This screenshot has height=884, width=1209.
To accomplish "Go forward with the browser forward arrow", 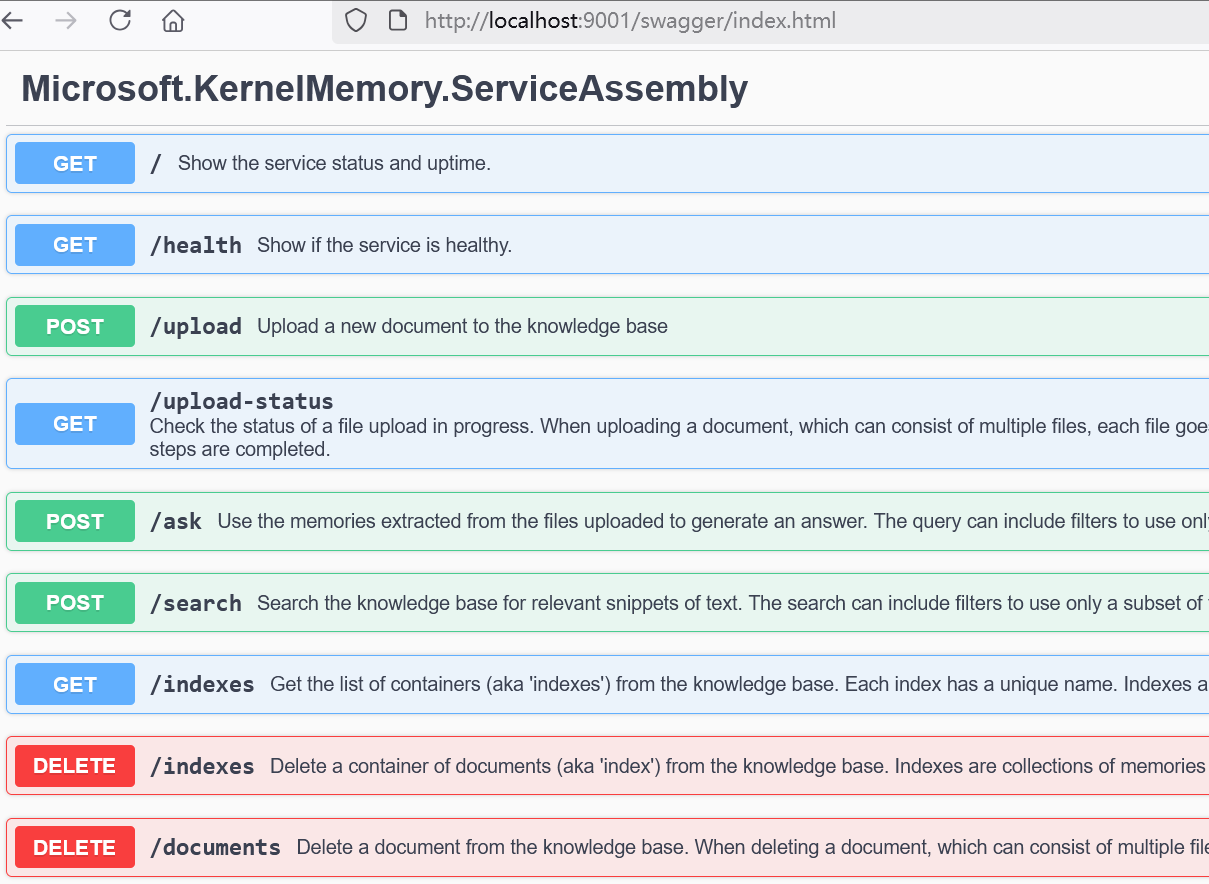I will point(66,20).
